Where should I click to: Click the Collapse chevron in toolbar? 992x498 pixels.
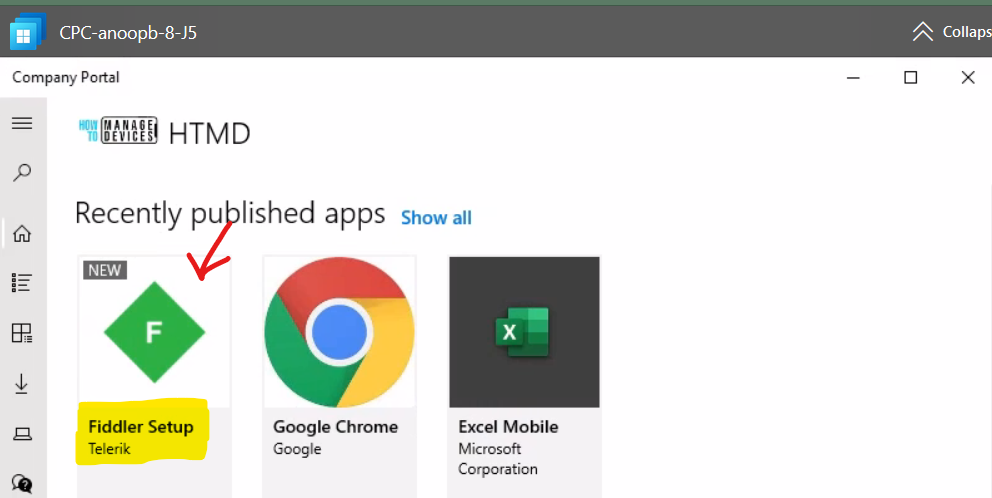pyautogui.click(x=923, y=32)
